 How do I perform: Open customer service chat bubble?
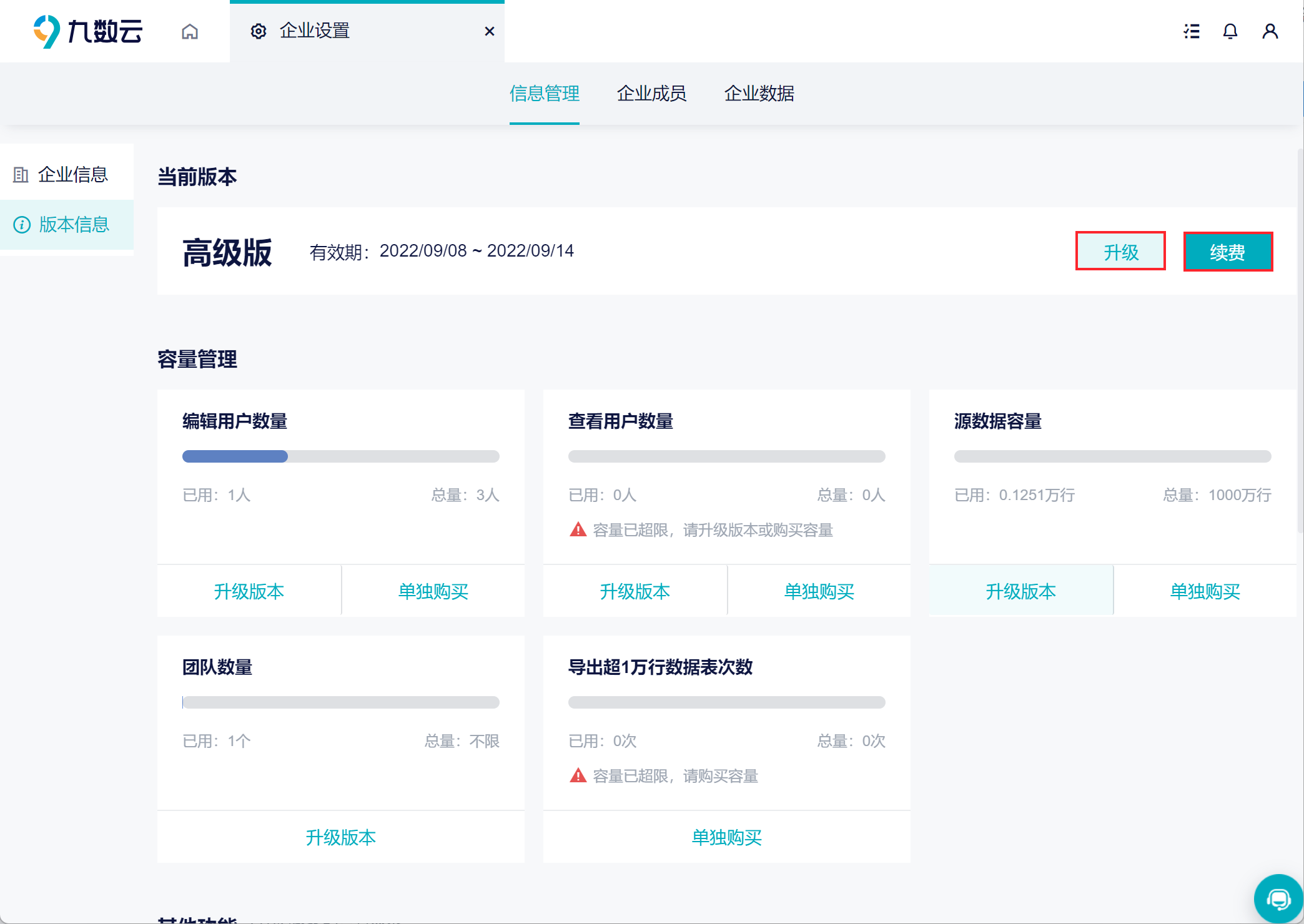1278,899
